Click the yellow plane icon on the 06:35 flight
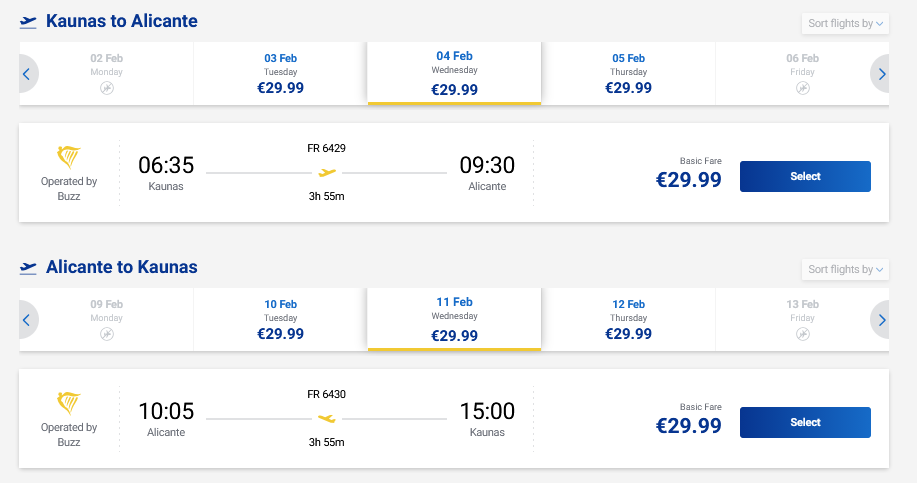The height and width of the screenshot is (483, 917). point(327,173)
